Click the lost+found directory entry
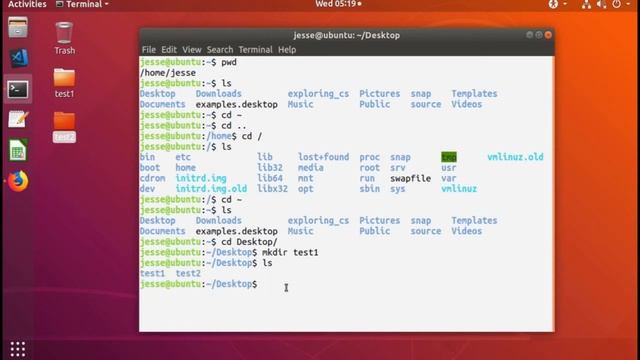640x360 pixels. 323,157
